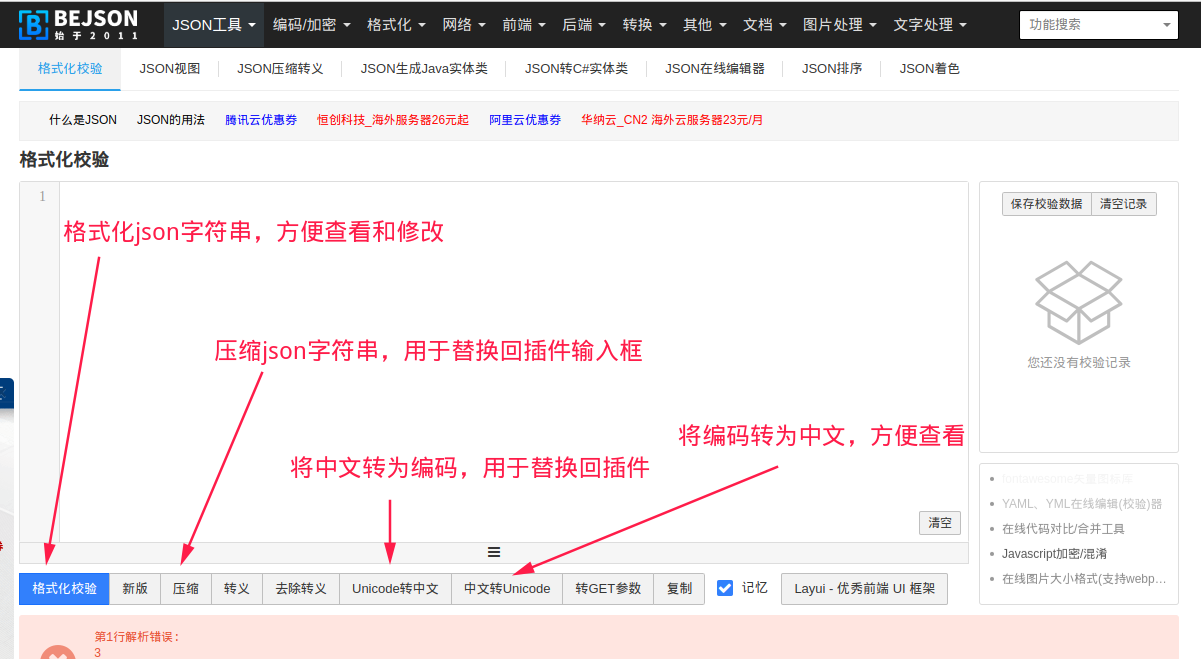Open the 文字处理 dropdown menu

pos(930,24)
